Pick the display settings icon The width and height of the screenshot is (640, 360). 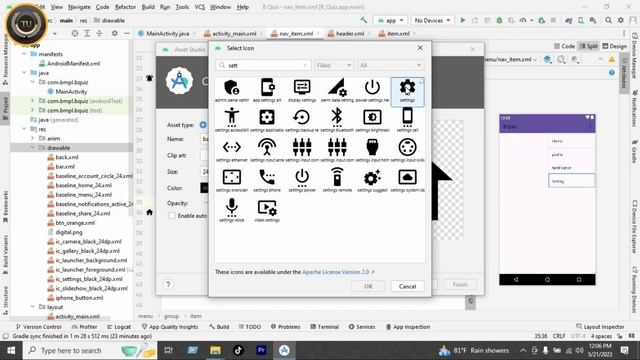(x=302, y=91)
